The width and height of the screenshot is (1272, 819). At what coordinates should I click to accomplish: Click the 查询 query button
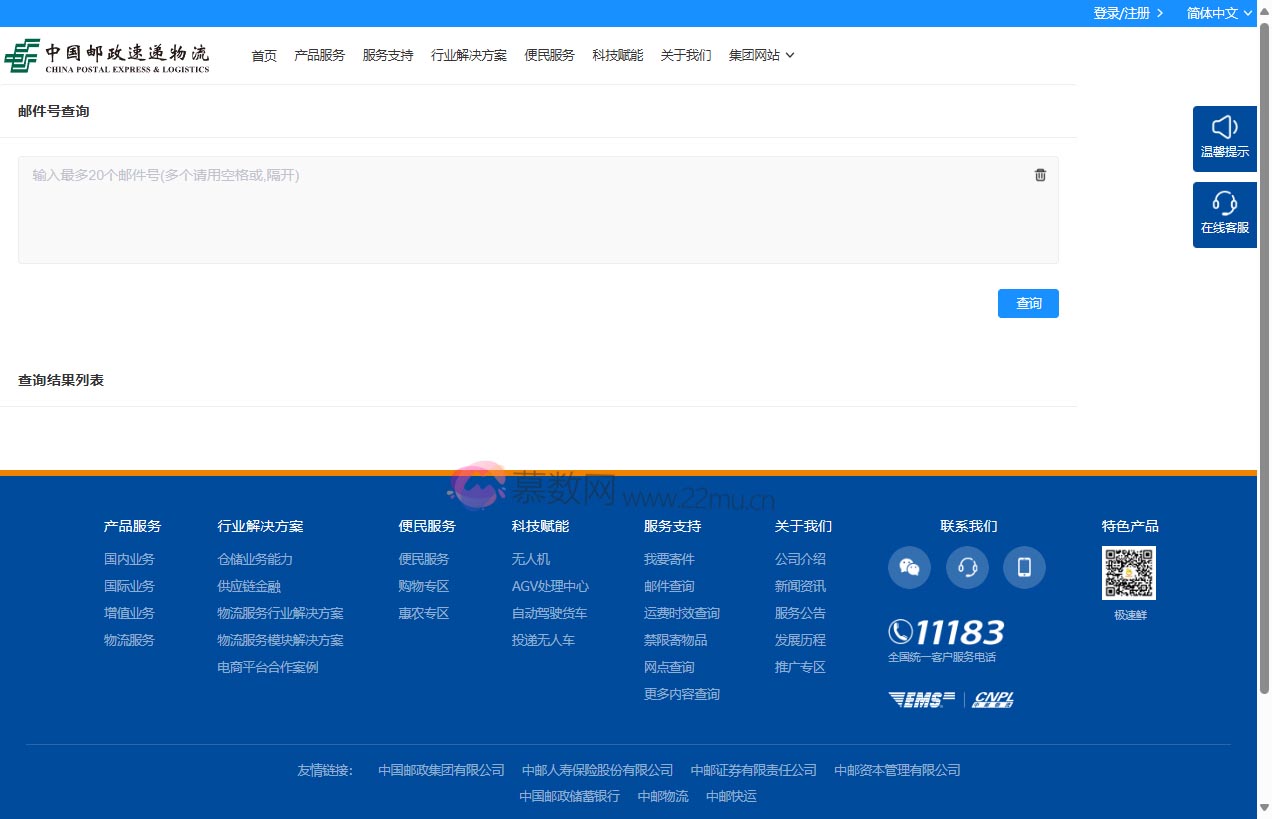pos(1028,303)
